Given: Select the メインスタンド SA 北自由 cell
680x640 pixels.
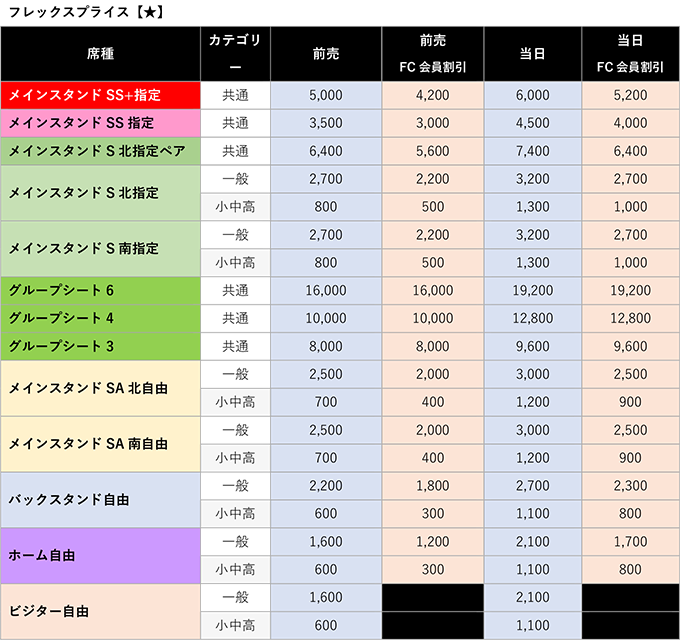Looking at the screenshot, I should click(101, 388).
